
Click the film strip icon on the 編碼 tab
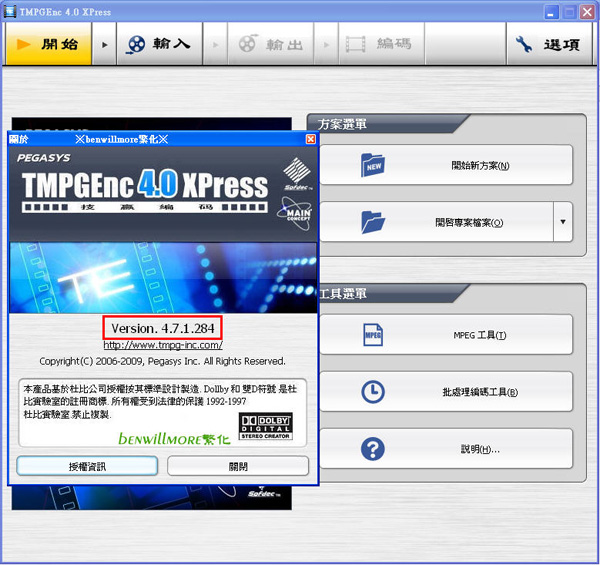355,44
